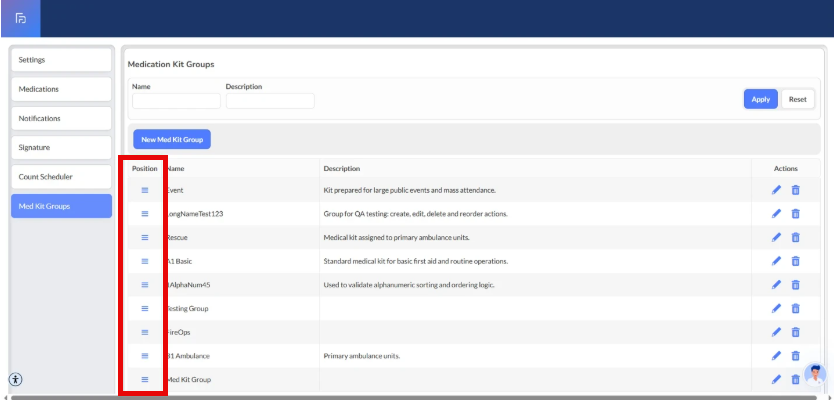
Task: Focus the Name filter input field
Action: pyautogui.click(x=176, y=101)
